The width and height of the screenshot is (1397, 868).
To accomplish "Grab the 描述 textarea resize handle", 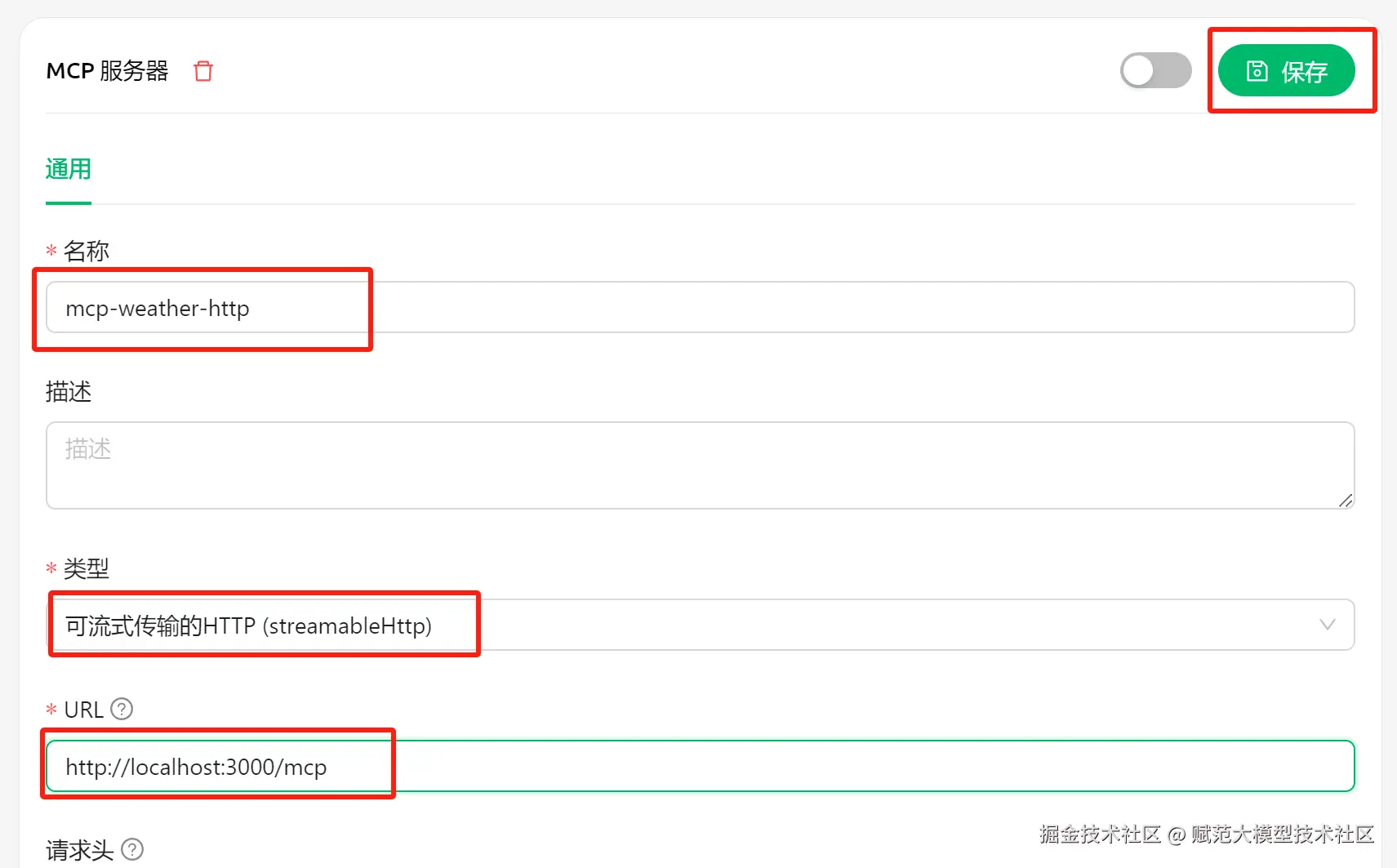I will tap(1346, 500).
